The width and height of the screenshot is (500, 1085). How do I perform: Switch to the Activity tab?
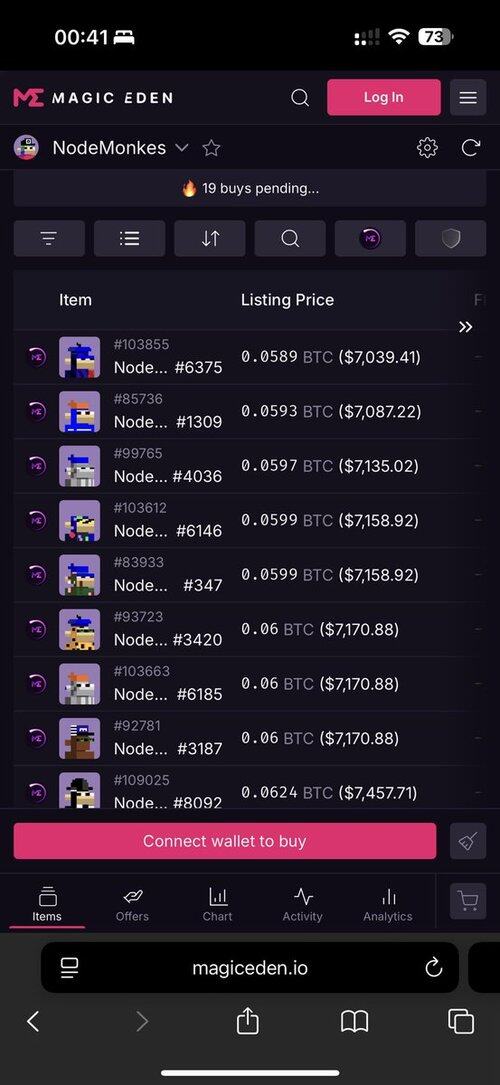[x=303, y=905]
